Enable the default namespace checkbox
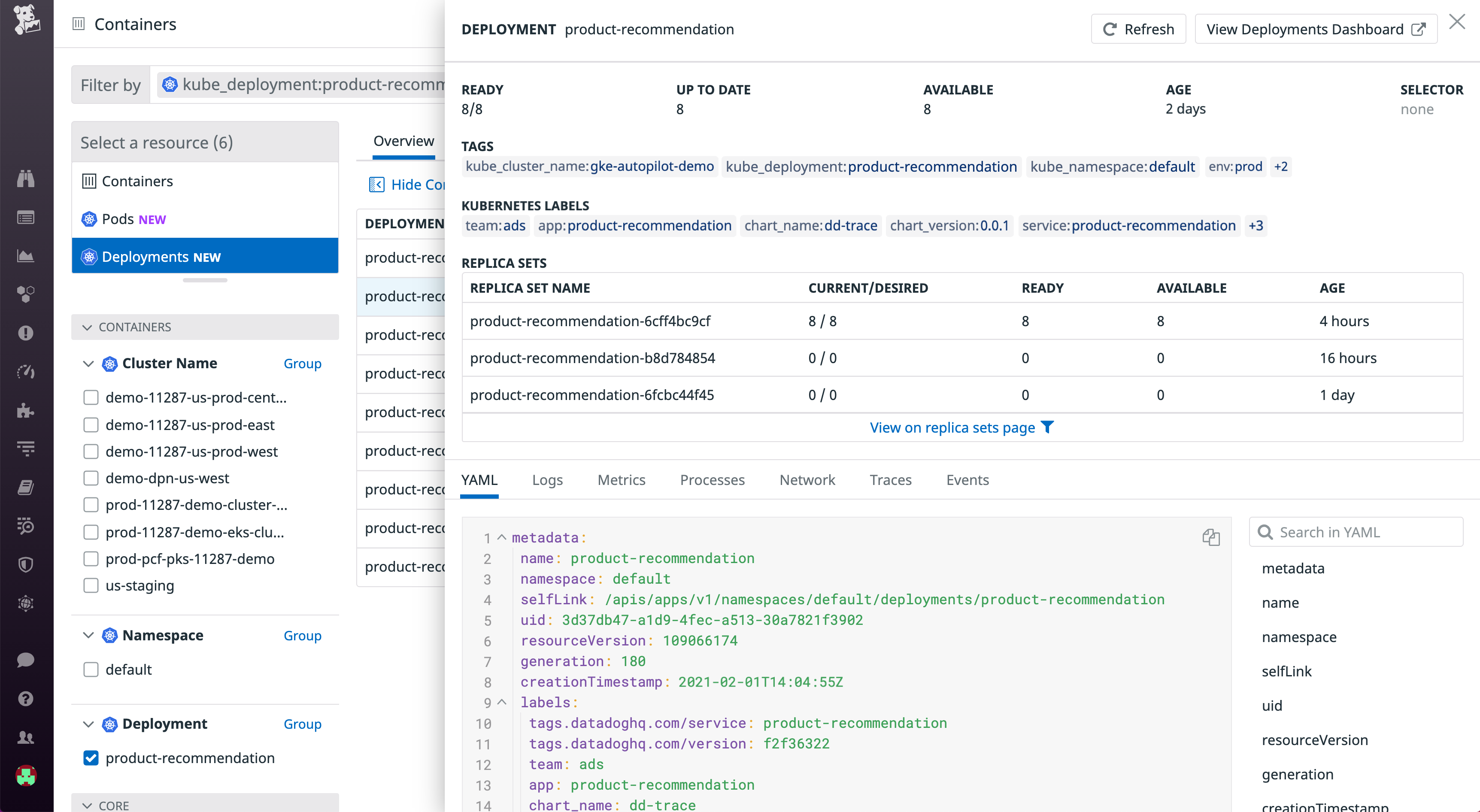 coord(91,669)
